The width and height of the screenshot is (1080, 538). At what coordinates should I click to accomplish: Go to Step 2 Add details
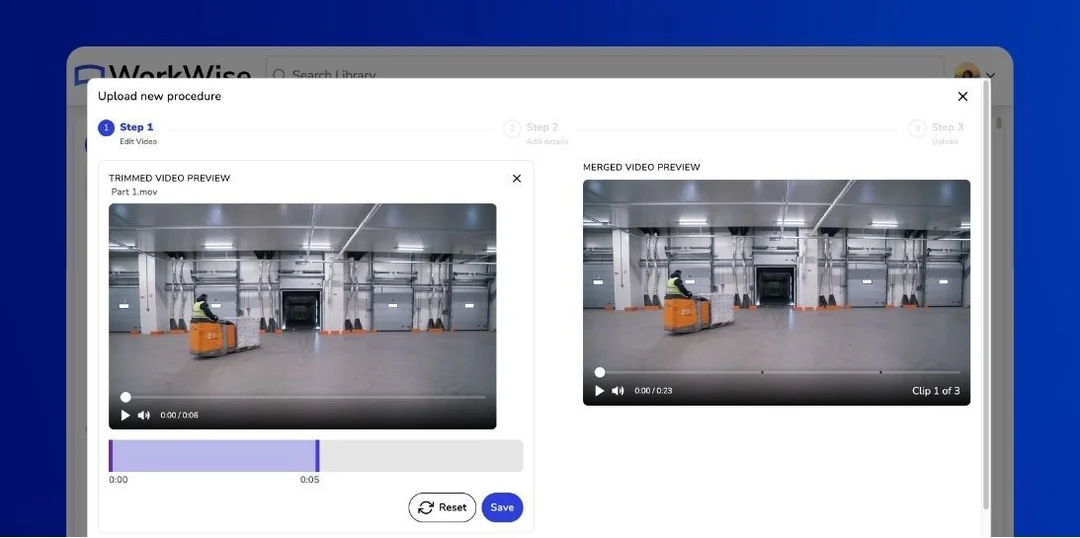(537, 133)
